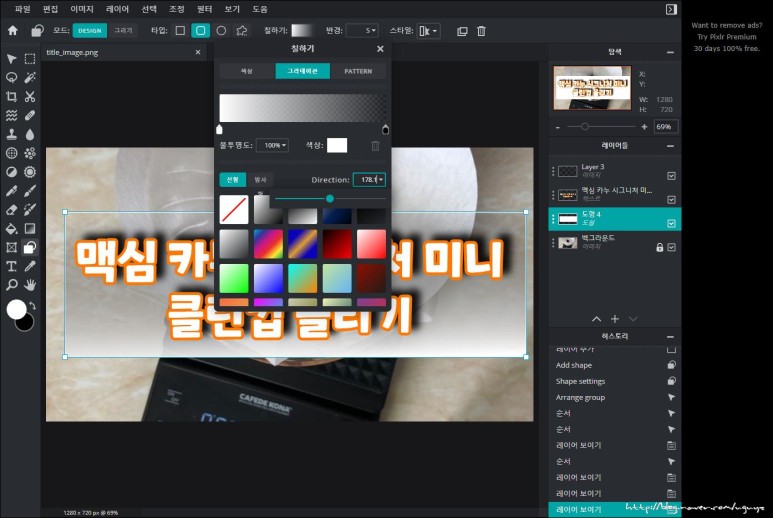Collapse the 탐색 navigator panel
This screenshot has width=773, height=518.
tap(670, 52)
